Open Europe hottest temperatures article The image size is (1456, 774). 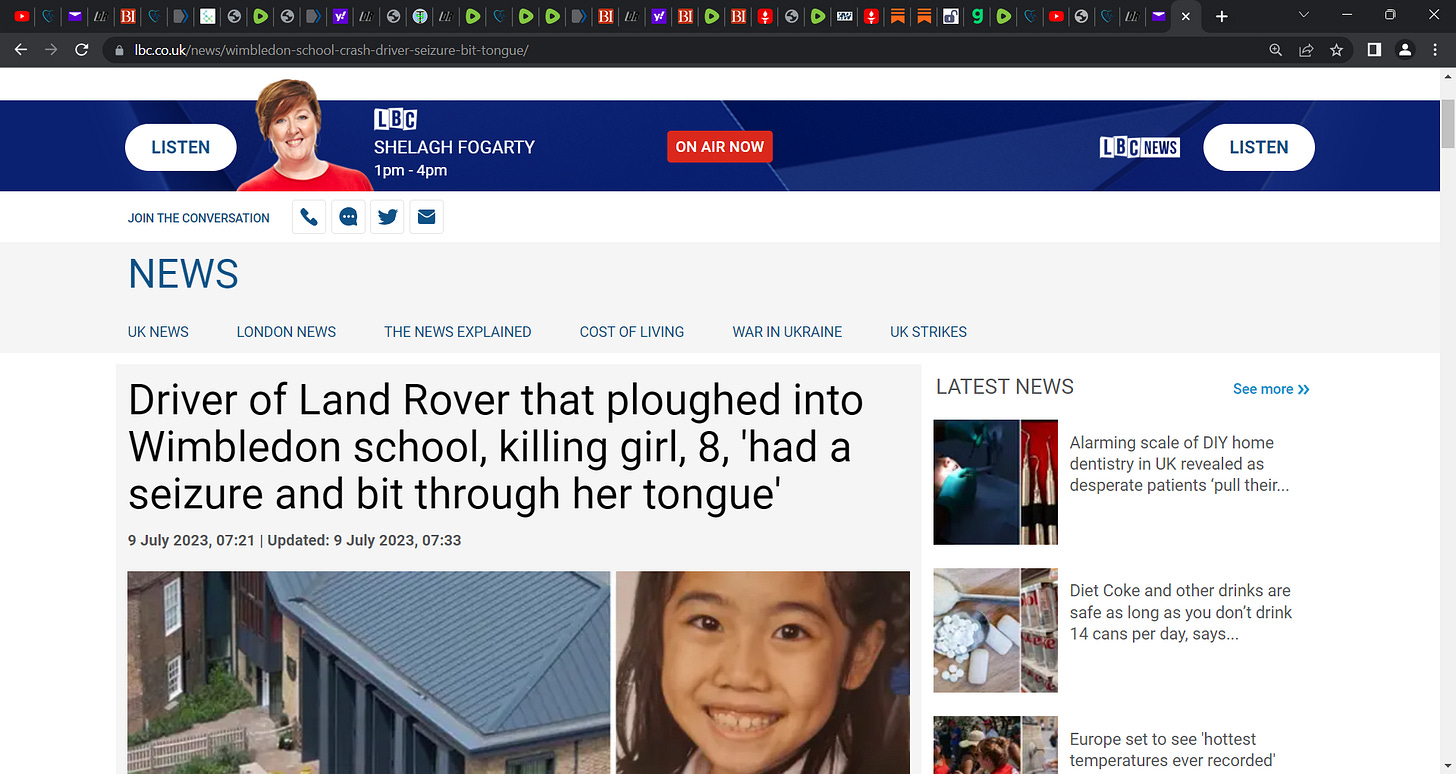[1172, 750]
